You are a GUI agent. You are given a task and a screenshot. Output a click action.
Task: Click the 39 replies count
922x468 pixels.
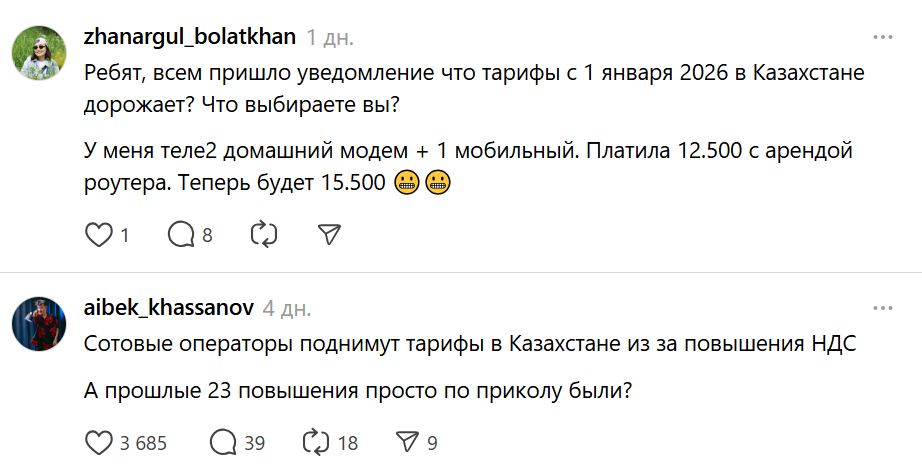click(254, 443)
